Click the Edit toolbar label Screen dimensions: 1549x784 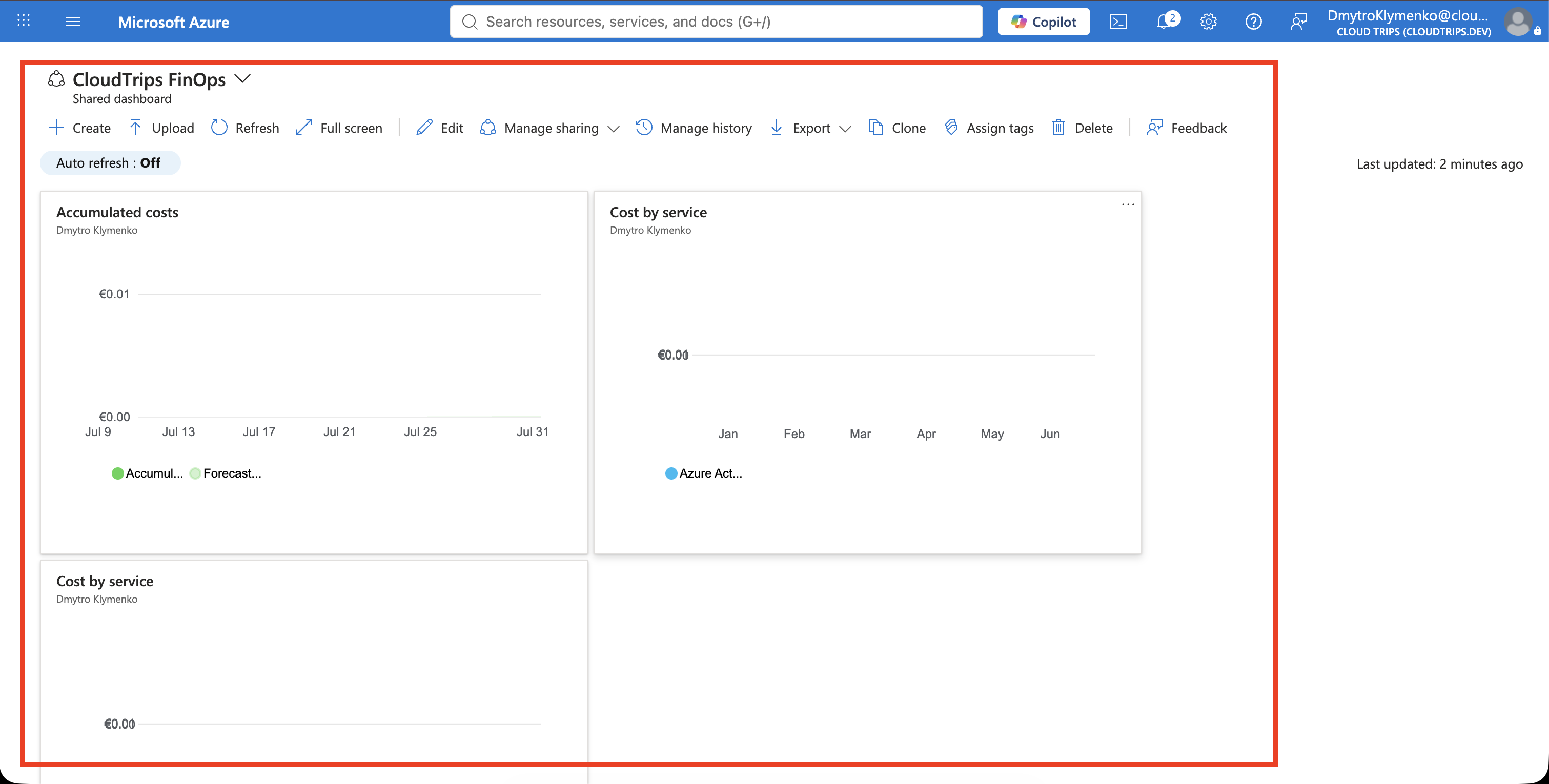click(452, 128)
